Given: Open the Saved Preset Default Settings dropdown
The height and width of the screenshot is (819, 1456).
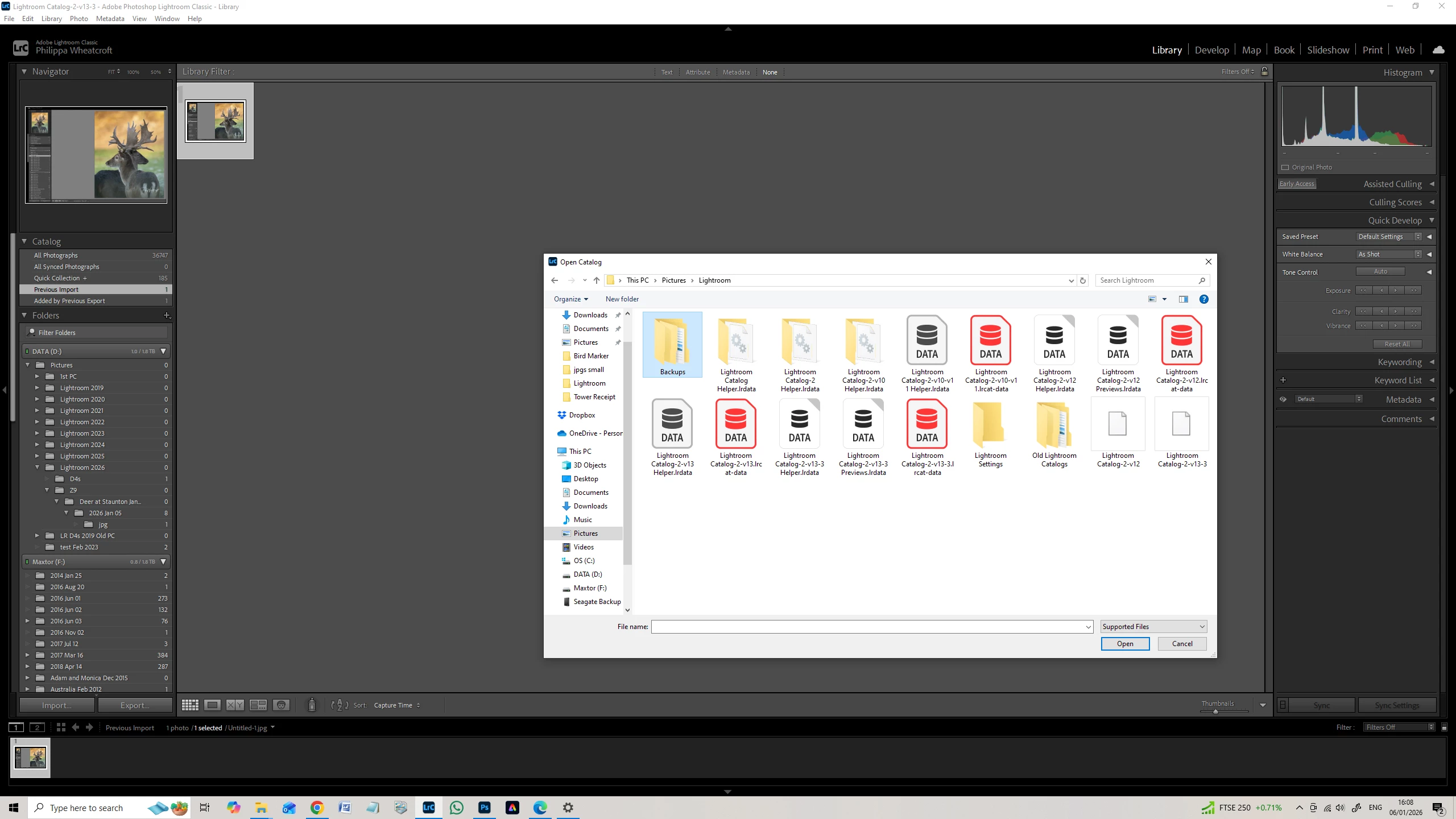Looking at the screenshot, I should tap(1388, 237).
